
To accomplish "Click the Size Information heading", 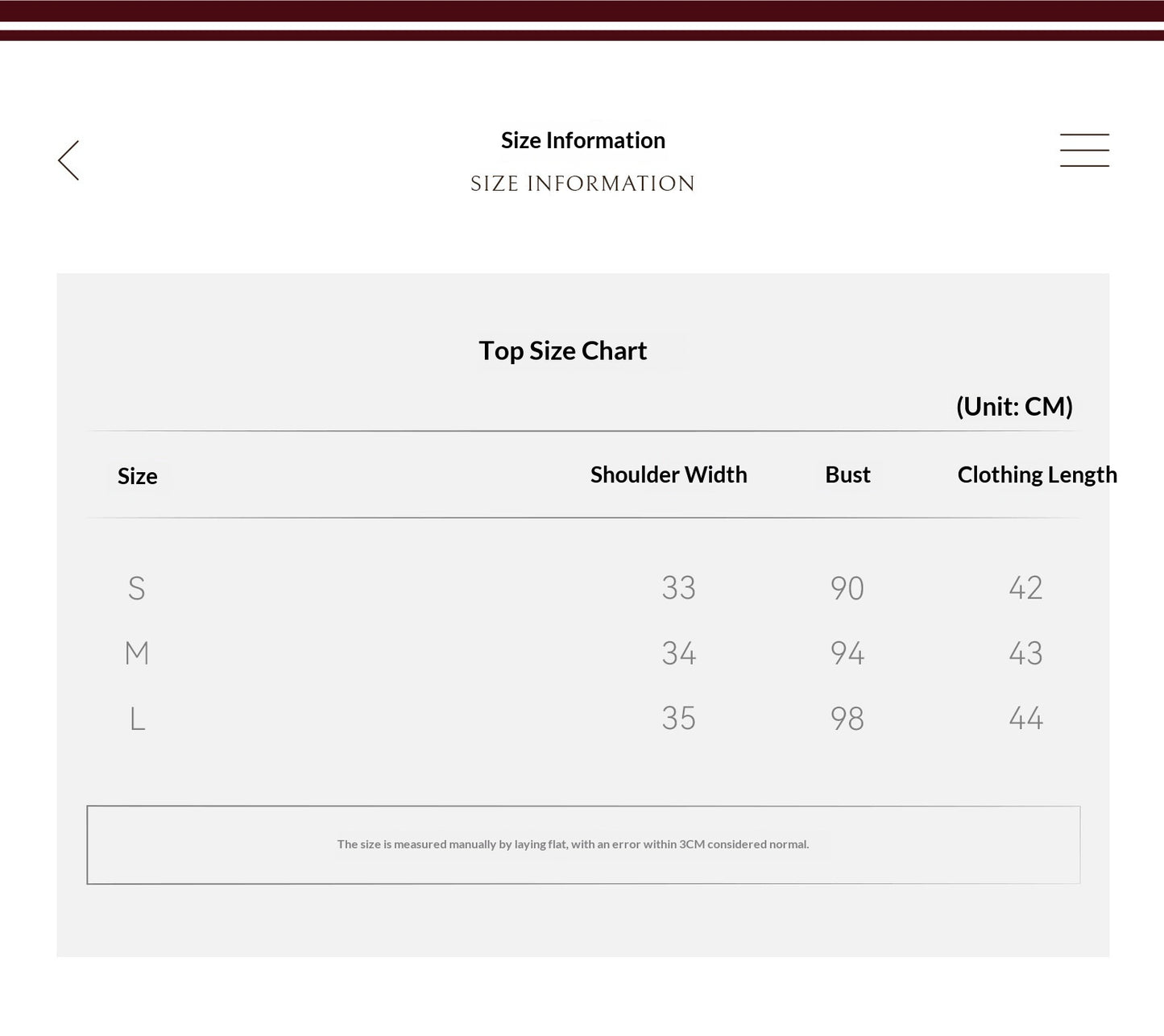I will pos(583,140).
